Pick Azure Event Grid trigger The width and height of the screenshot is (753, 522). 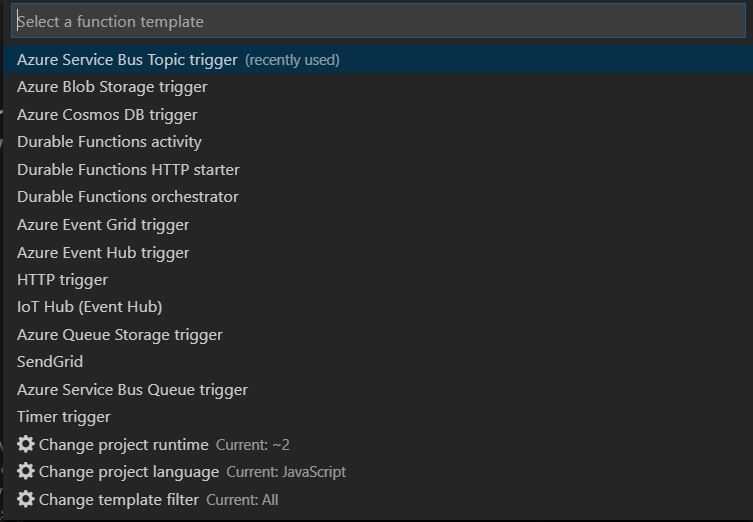point(378,225)
